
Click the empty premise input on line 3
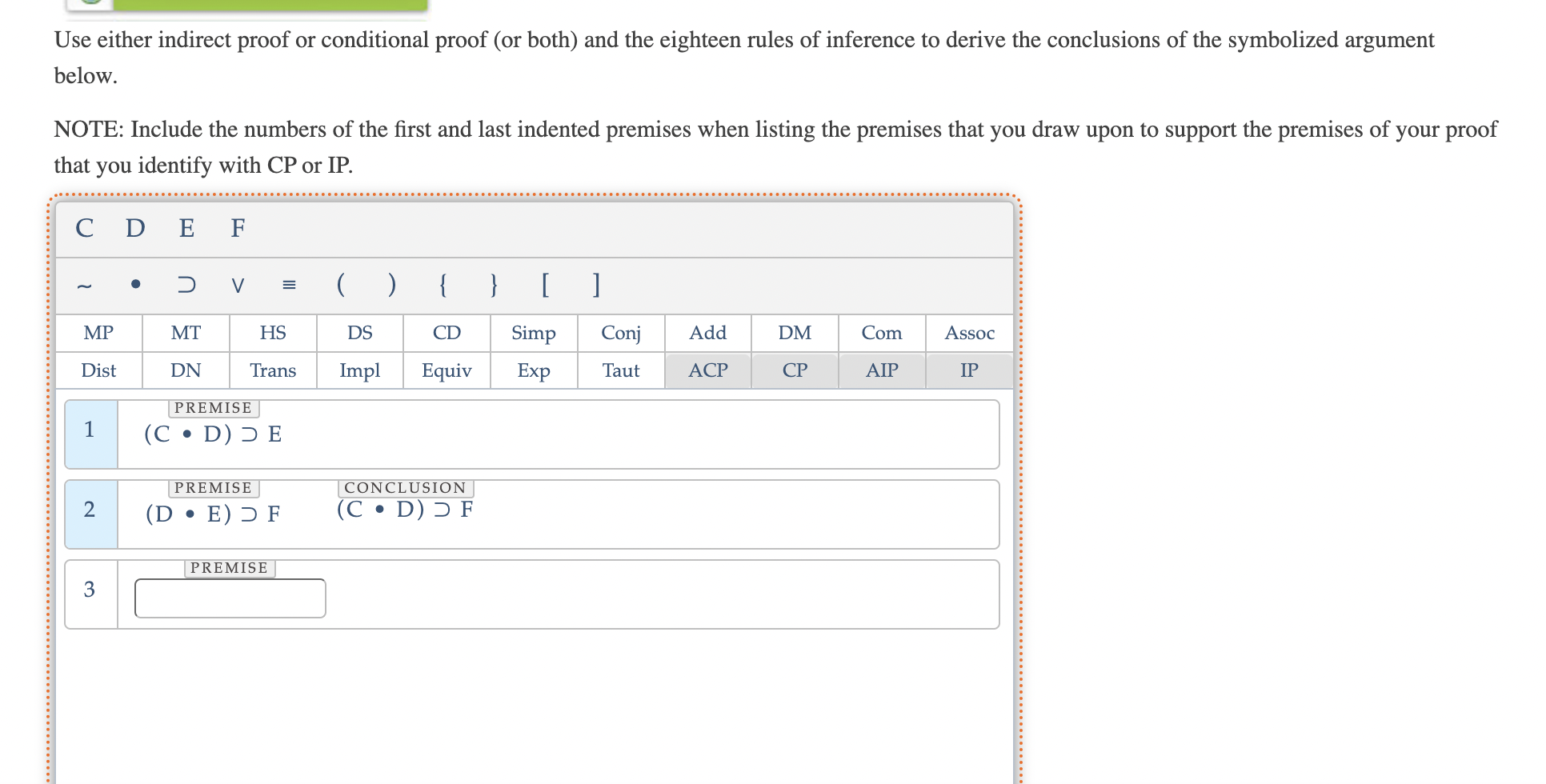[x=230, y=597]
